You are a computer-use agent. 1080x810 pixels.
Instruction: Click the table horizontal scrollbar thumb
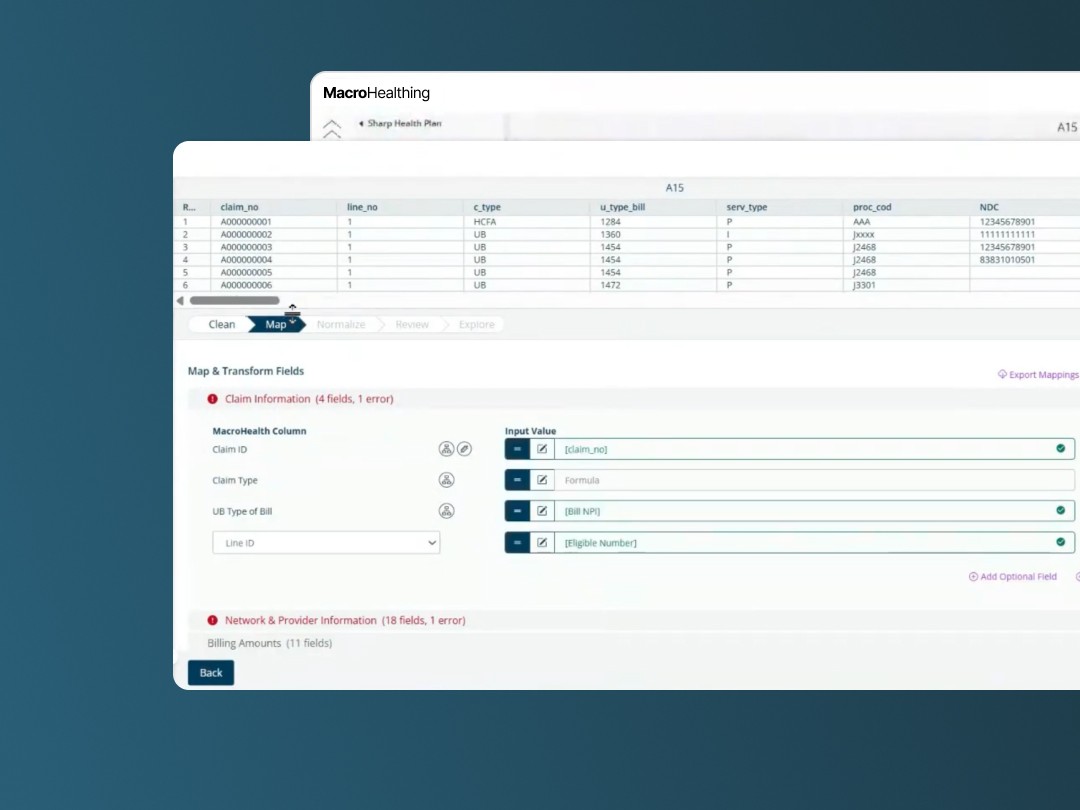coord(235,300)
